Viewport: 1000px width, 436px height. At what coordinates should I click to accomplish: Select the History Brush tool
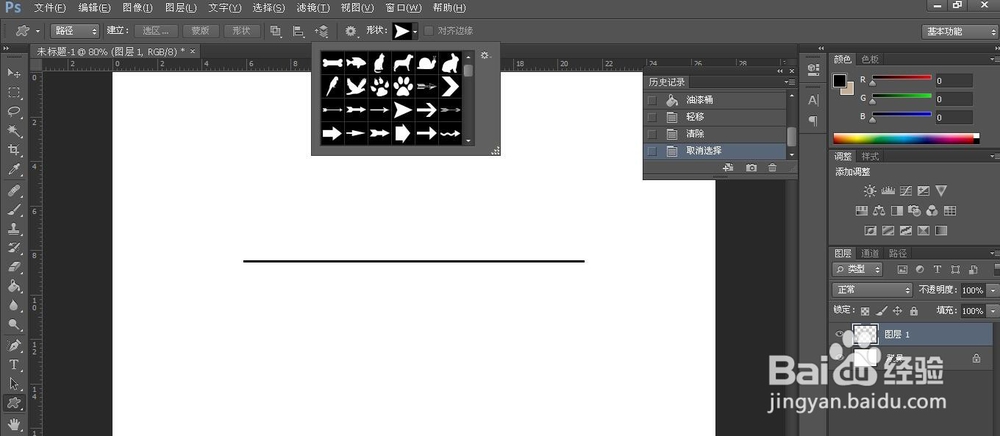pyautogui.click(x=13, y=248)
